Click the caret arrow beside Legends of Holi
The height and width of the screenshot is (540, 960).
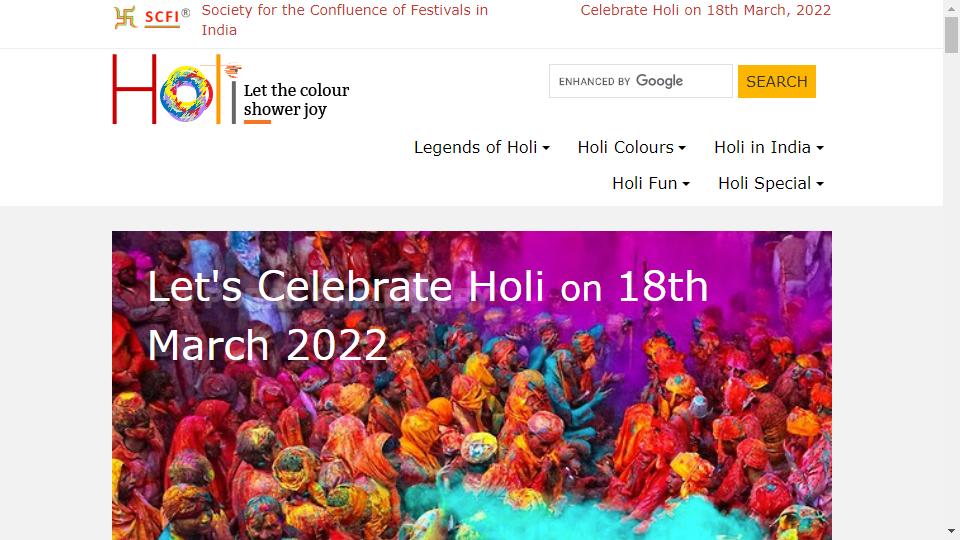(x=546, y=148)
